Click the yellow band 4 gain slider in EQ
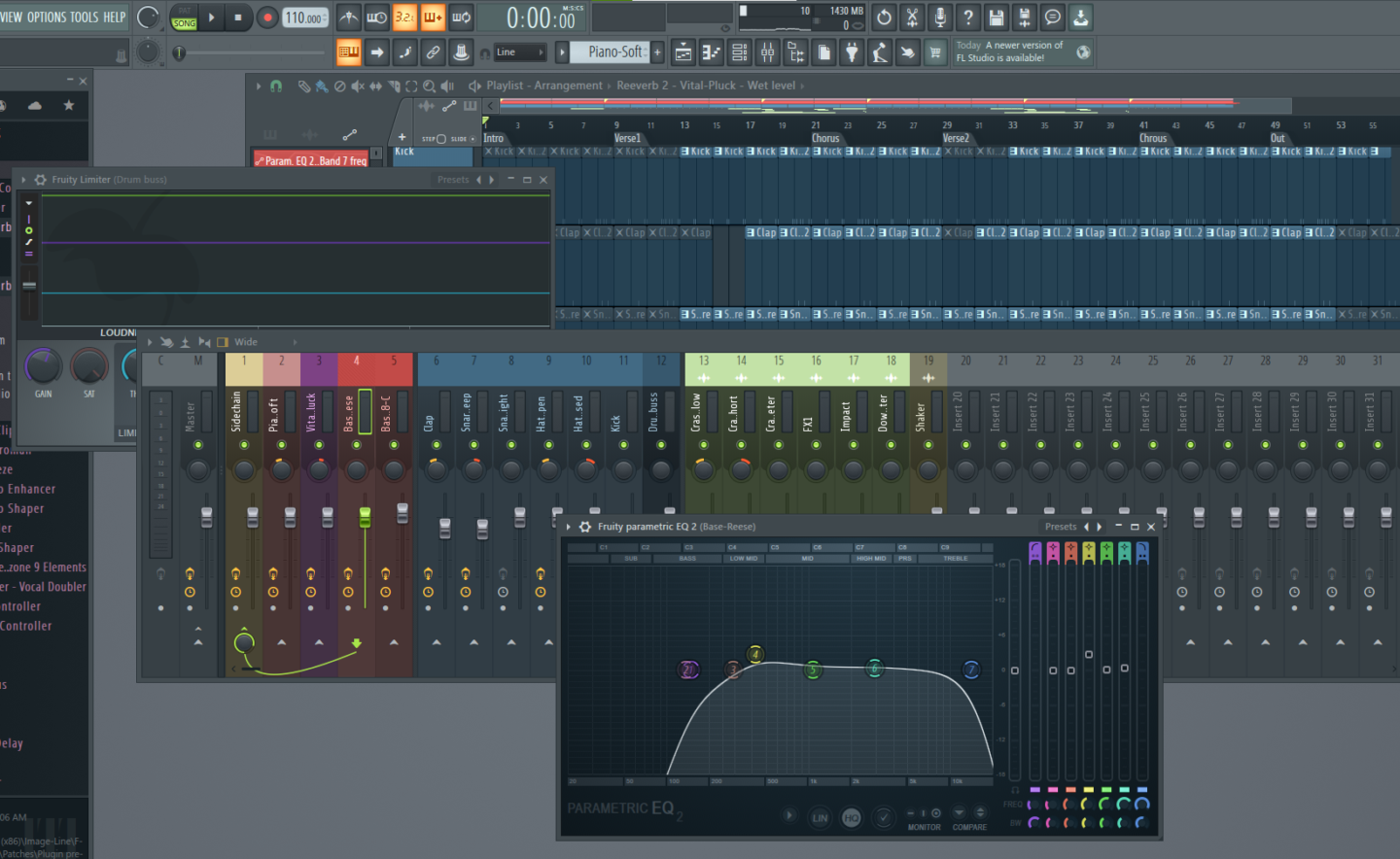This screenshot has height=859, width=1400. [1089, 654]
